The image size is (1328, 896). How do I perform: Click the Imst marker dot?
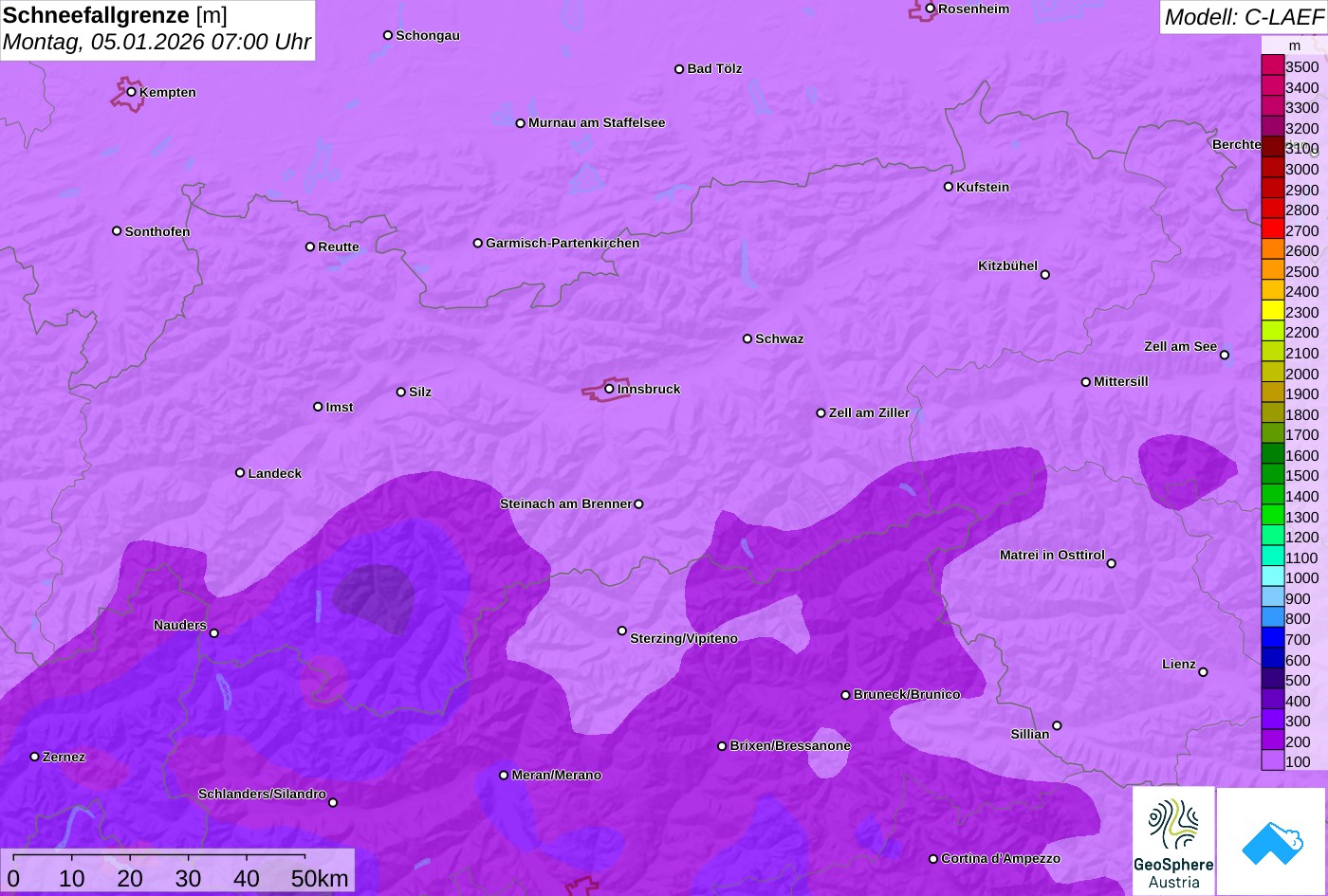[x=318, y=407]
